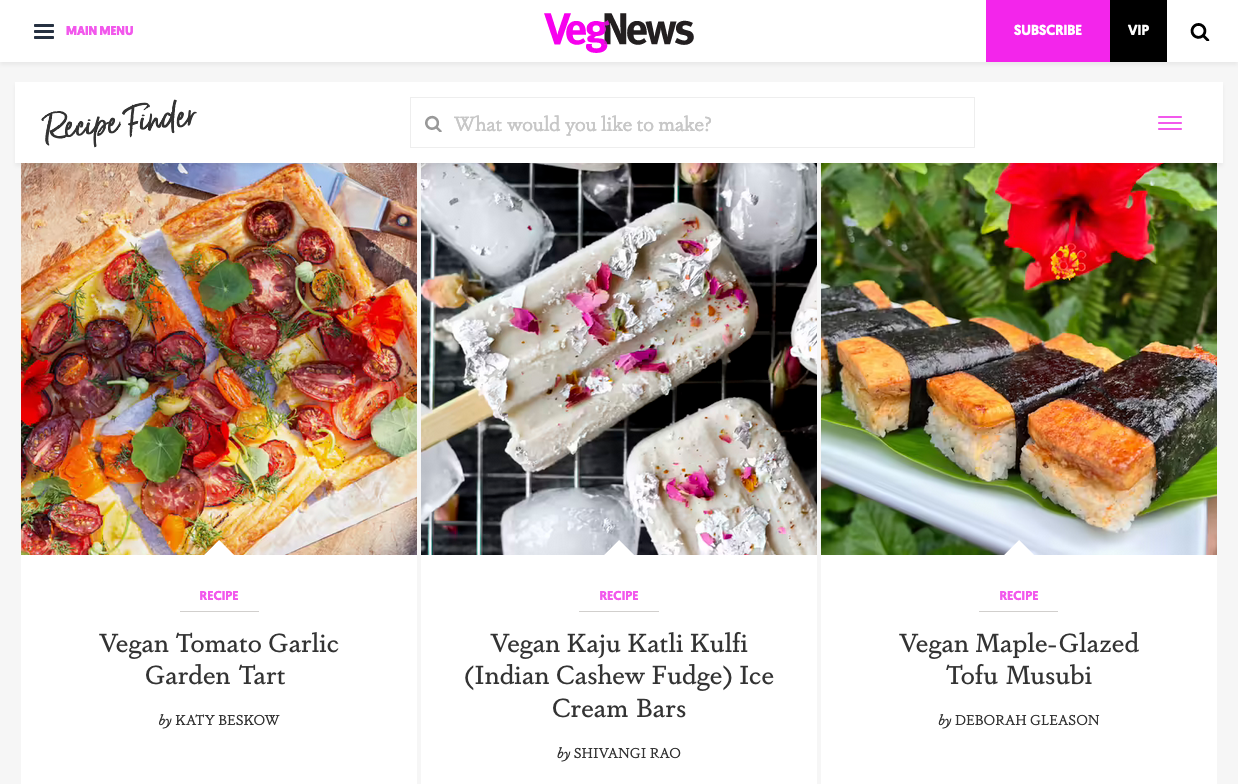The height and width of the screenshot is (784, 1238).
Task: Click RECIPE tag above the Tofu Musubi title
Action: pyautogui.click(x=1019, y=596)
